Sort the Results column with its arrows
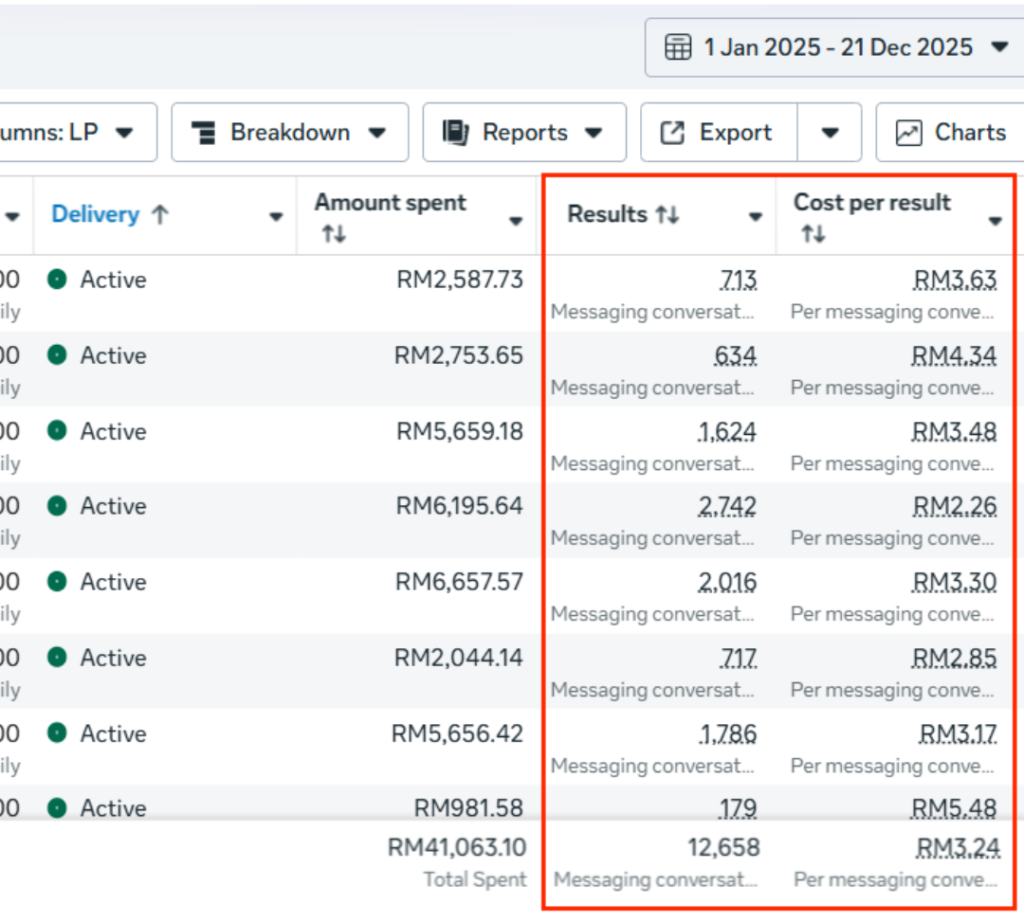The height and width of the screenshot is (923, 1024). coord(667,214)
